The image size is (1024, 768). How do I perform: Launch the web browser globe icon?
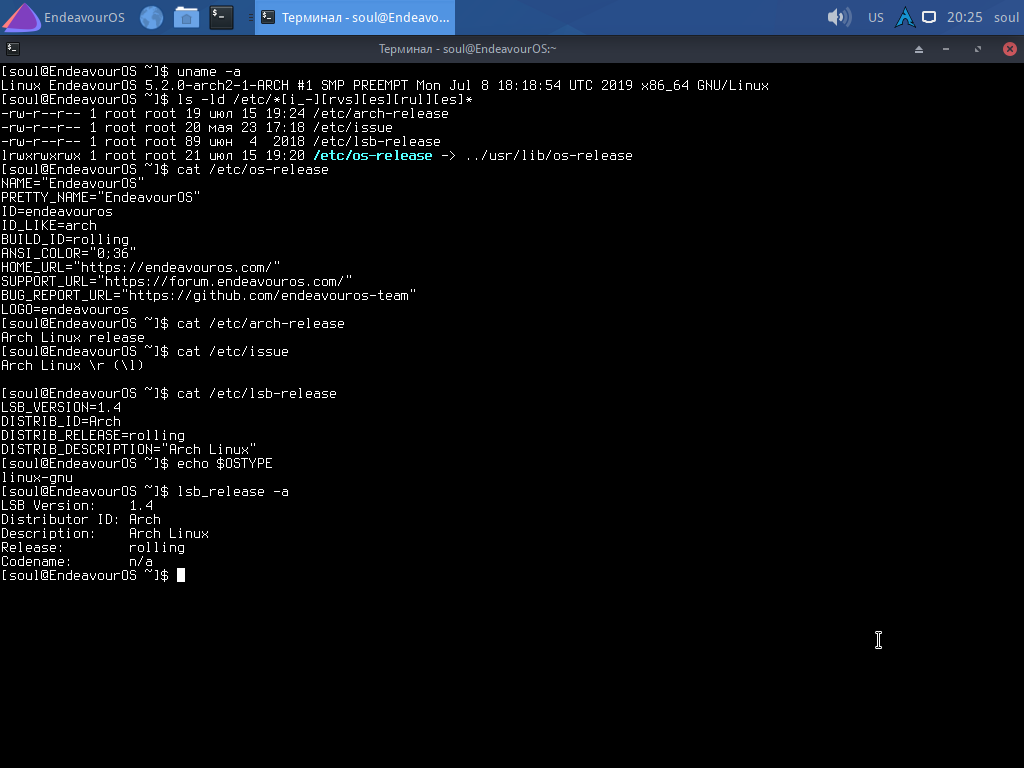point(152,17)
